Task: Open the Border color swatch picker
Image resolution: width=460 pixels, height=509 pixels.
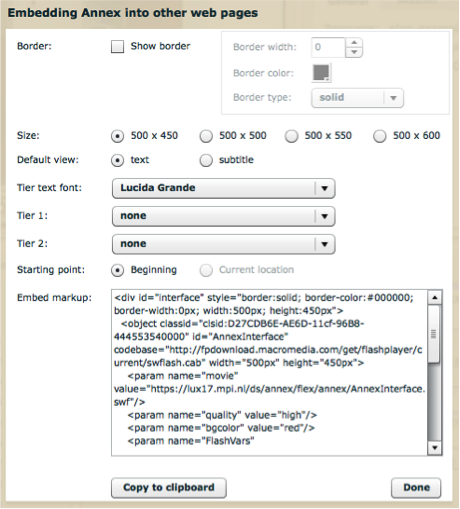Action: 321,72
